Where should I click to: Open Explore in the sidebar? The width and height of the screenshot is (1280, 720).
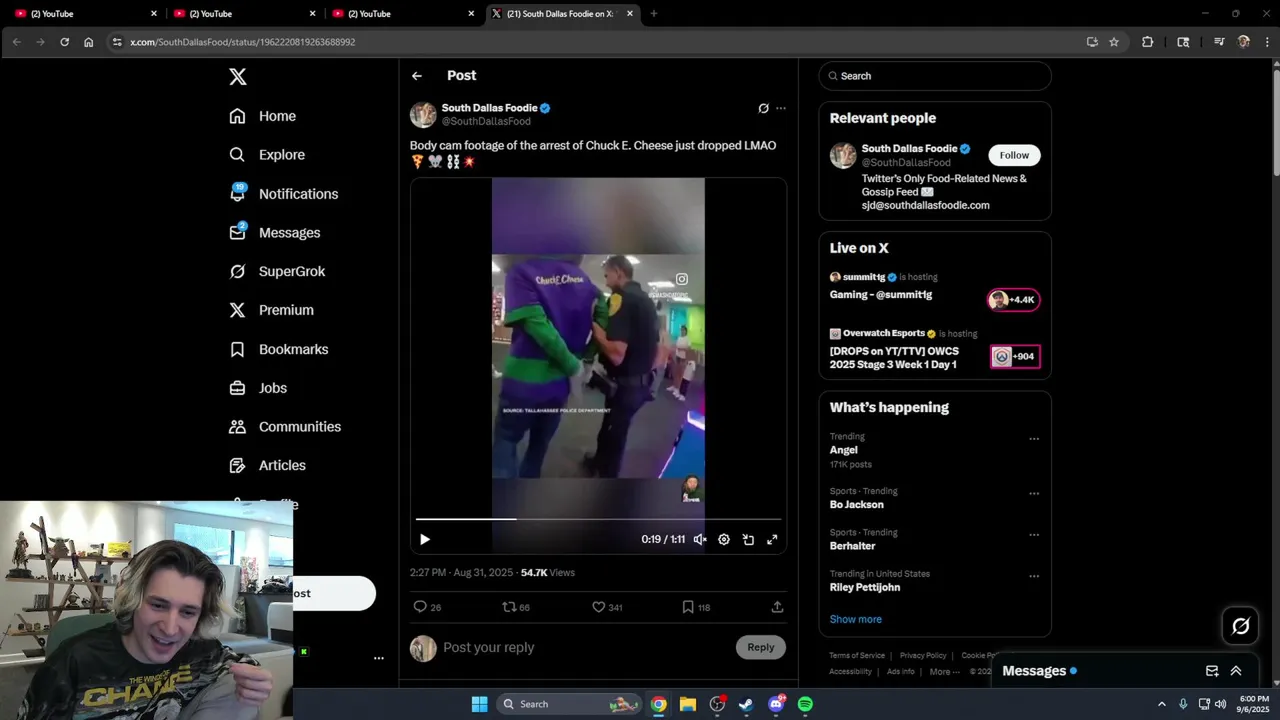pos(267,155)
